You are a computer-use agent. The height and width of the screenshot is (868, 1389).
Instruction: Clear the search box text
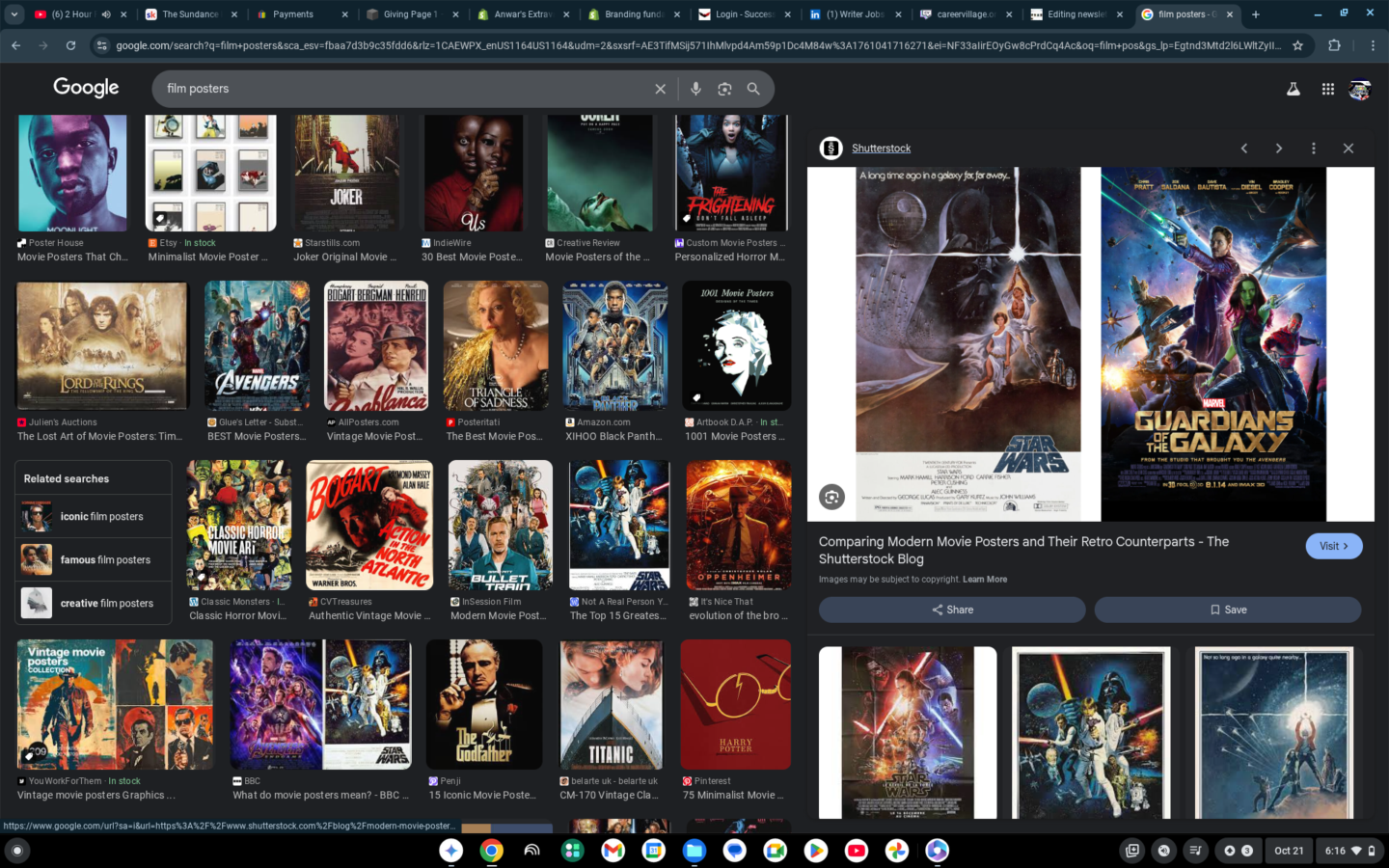[660, 89]
